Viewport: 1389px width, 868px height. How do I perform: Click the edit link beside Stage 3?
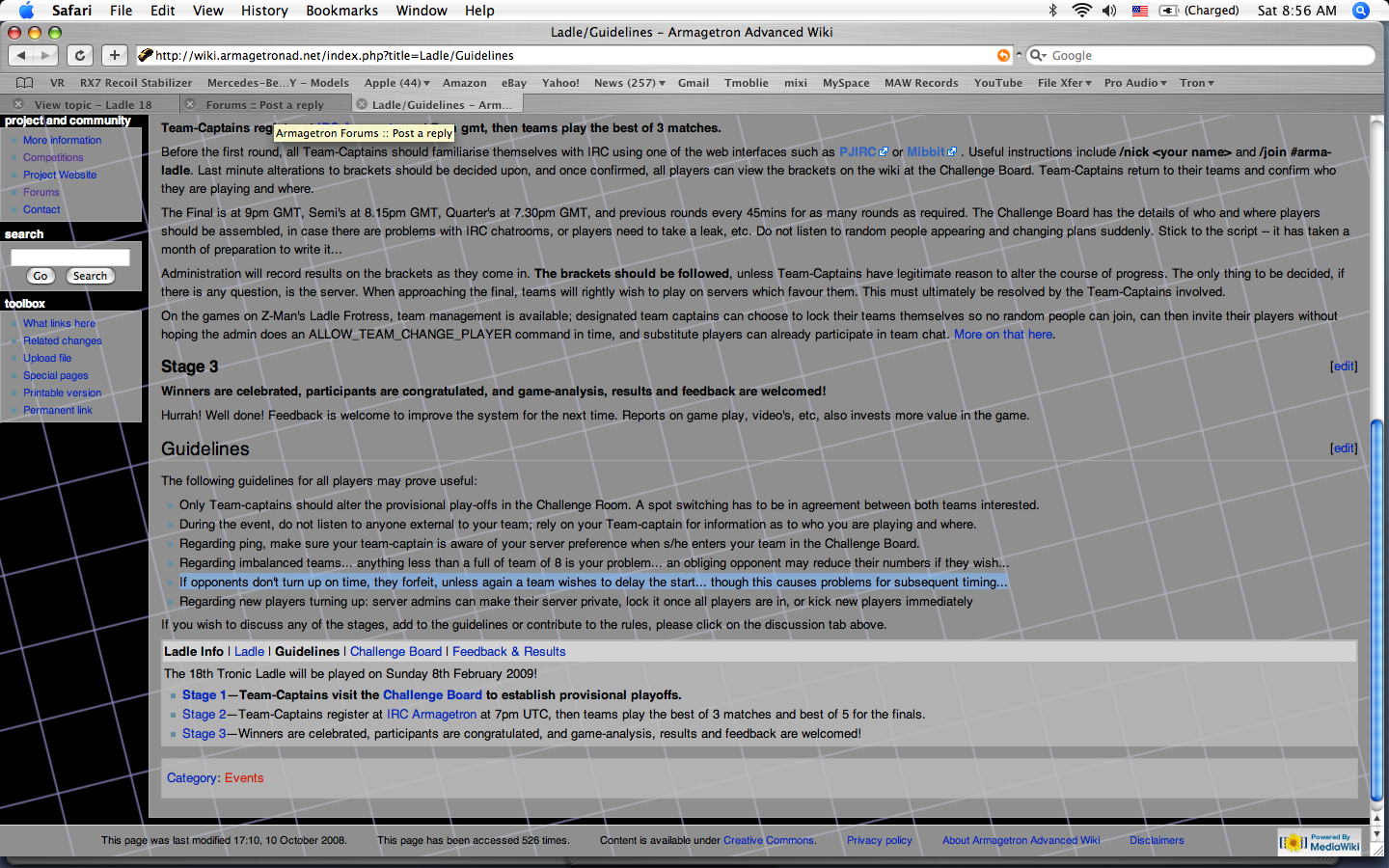point(1343,366)
